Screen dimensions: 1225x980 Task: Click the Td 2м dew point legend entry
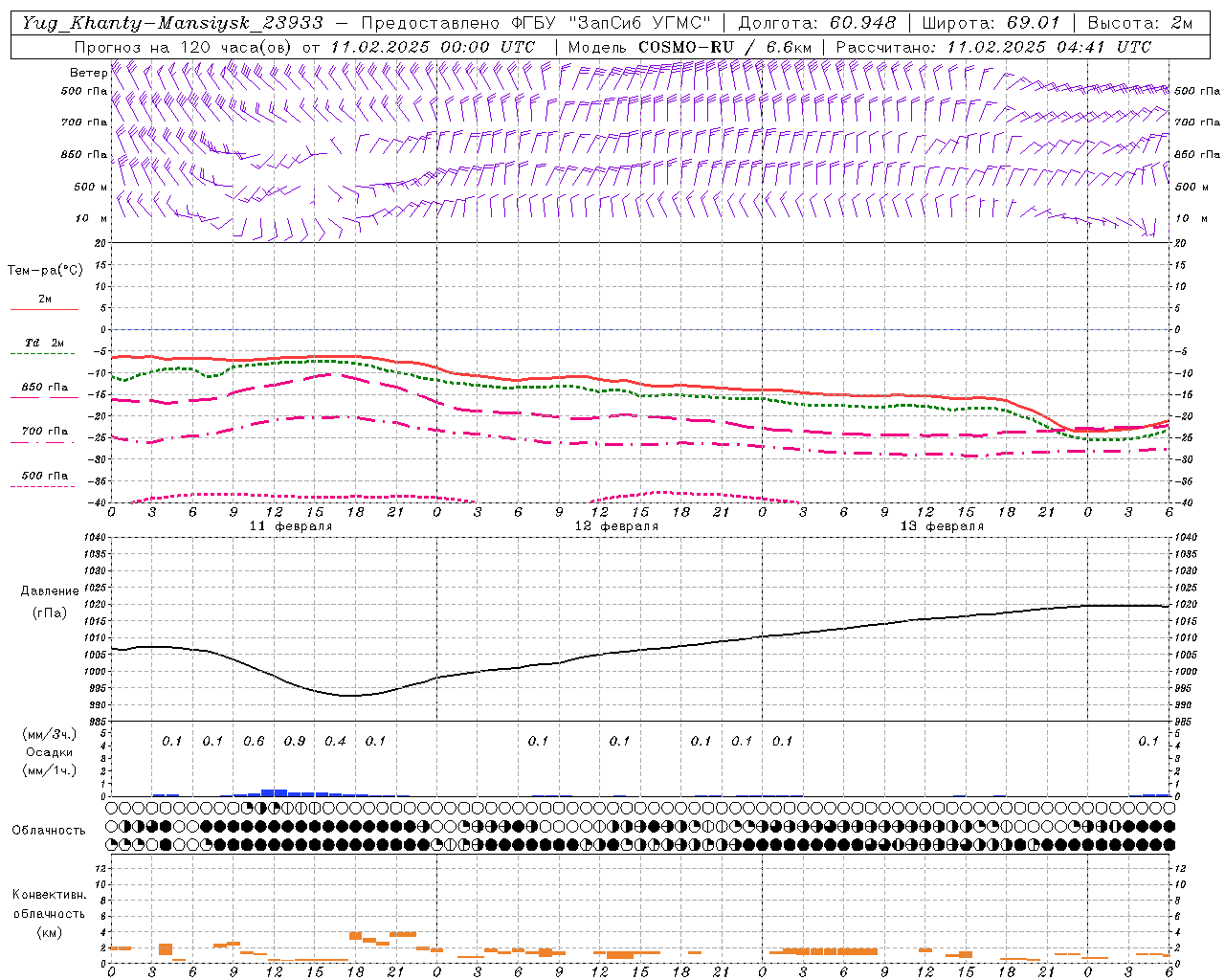44,343
